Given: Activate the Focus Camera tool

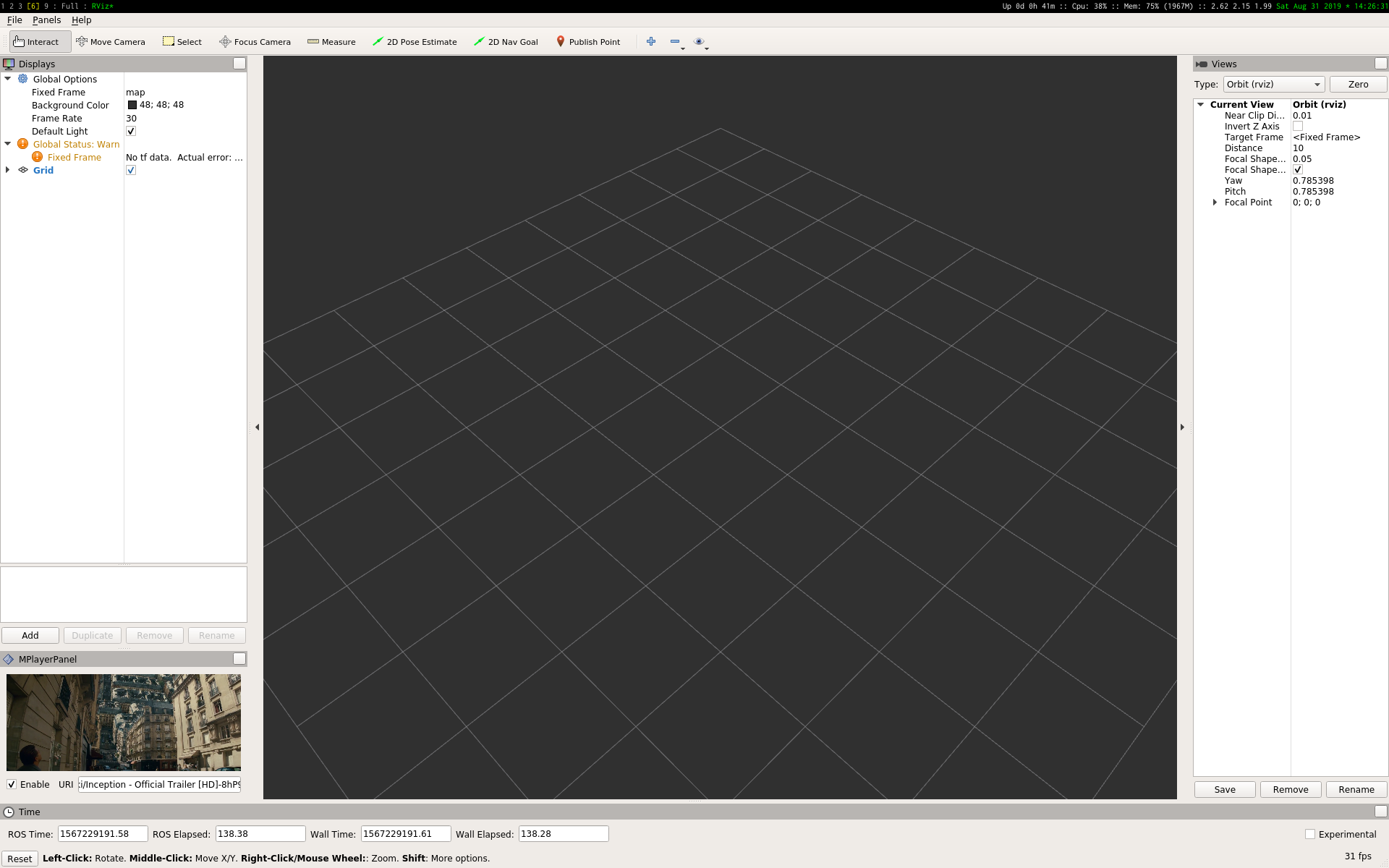Looking at the screenshot, I should coord(255,42).
